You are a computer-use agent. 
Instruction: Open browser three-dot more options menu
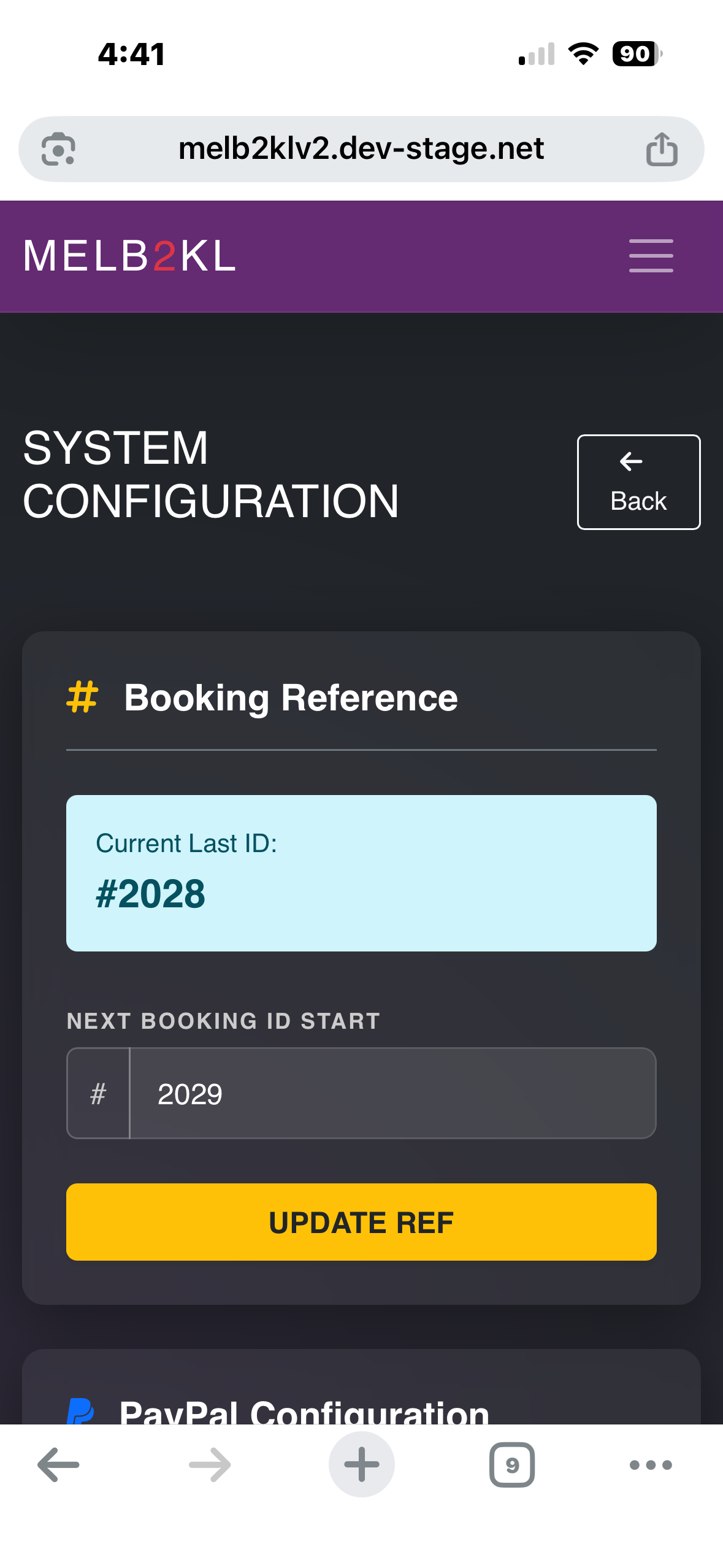click(x=651, y=1464)
